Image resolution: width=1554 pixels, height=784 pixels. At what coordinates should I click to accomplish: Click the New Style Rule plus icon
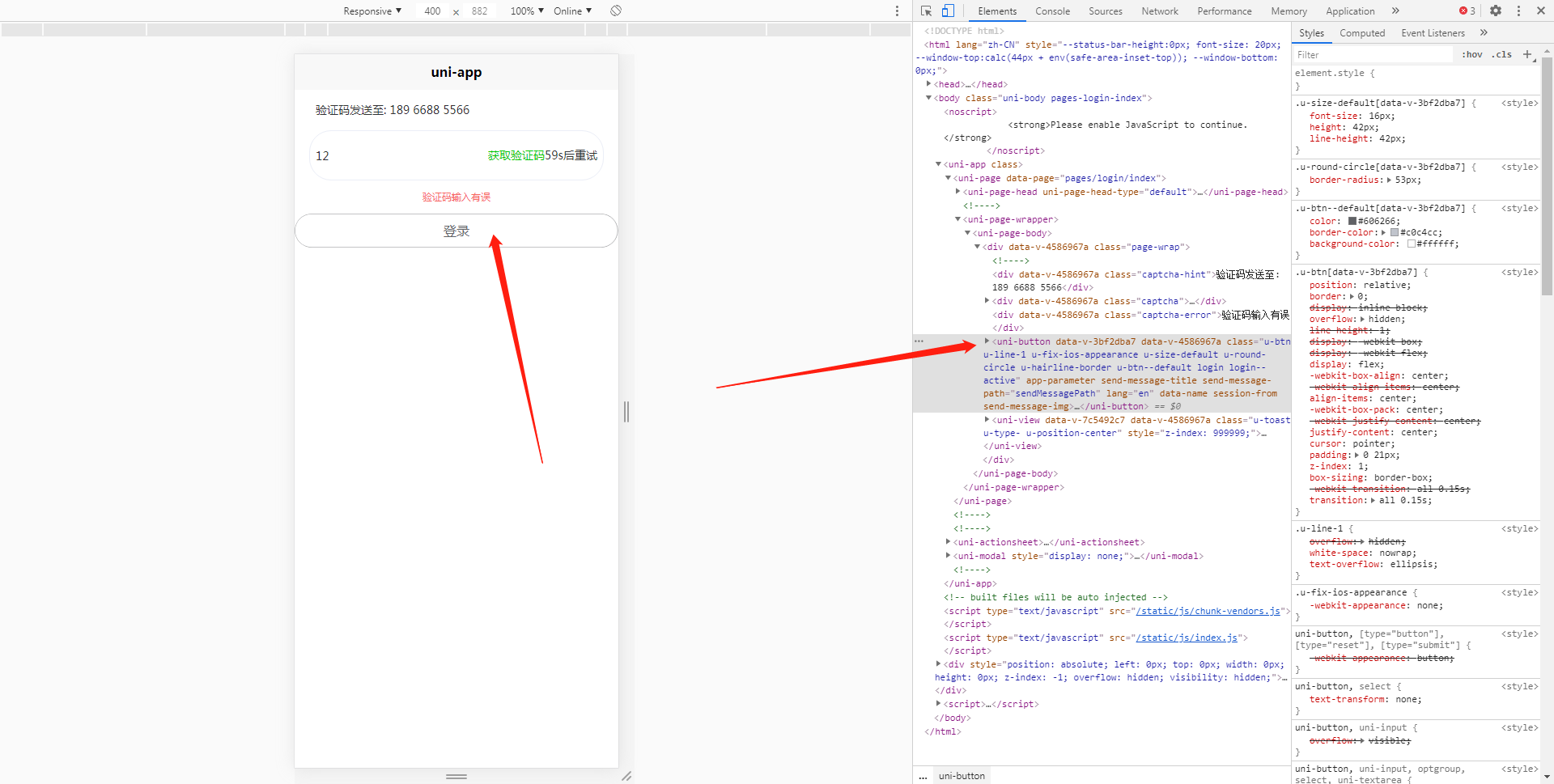1528,54
